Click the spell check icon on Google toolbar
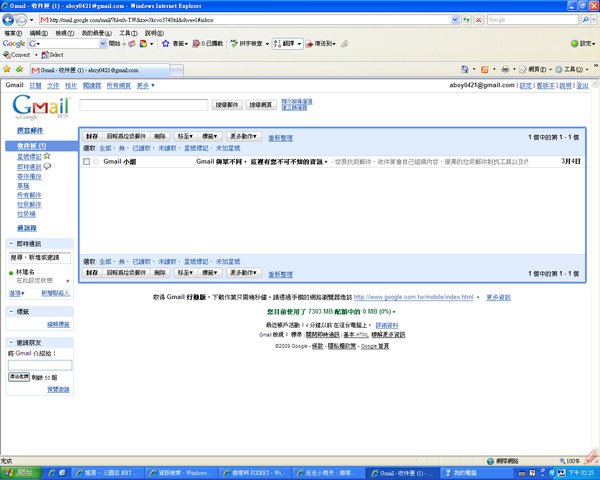600x480 pixels. (234, 44)
